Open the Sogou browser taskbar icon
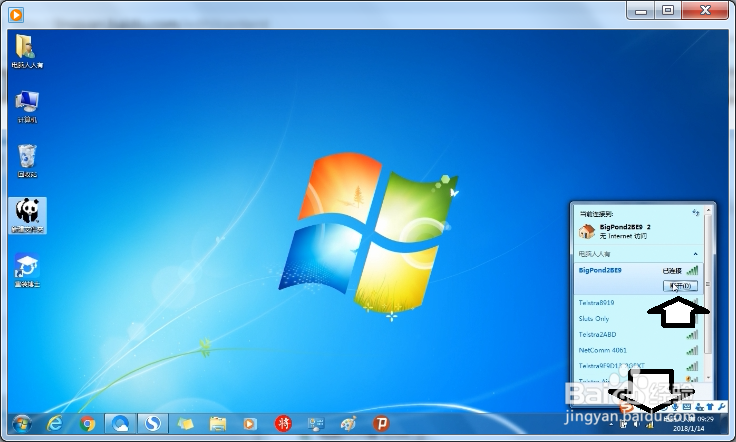 pyautogui.click(x=153, y=424)
